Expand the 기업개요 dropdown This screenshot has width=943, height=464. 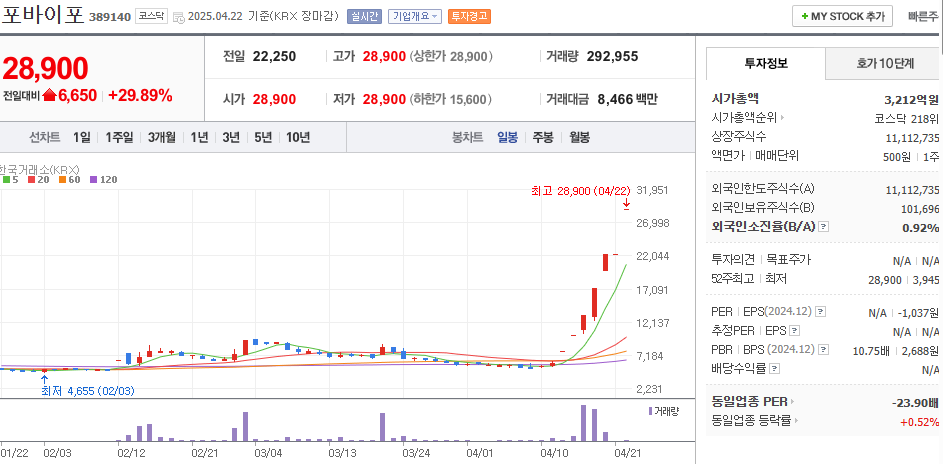pos(414,16)
